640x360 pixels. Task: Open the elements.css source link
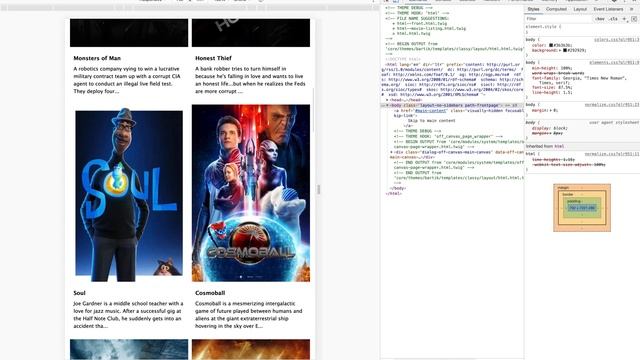point(614,62)
